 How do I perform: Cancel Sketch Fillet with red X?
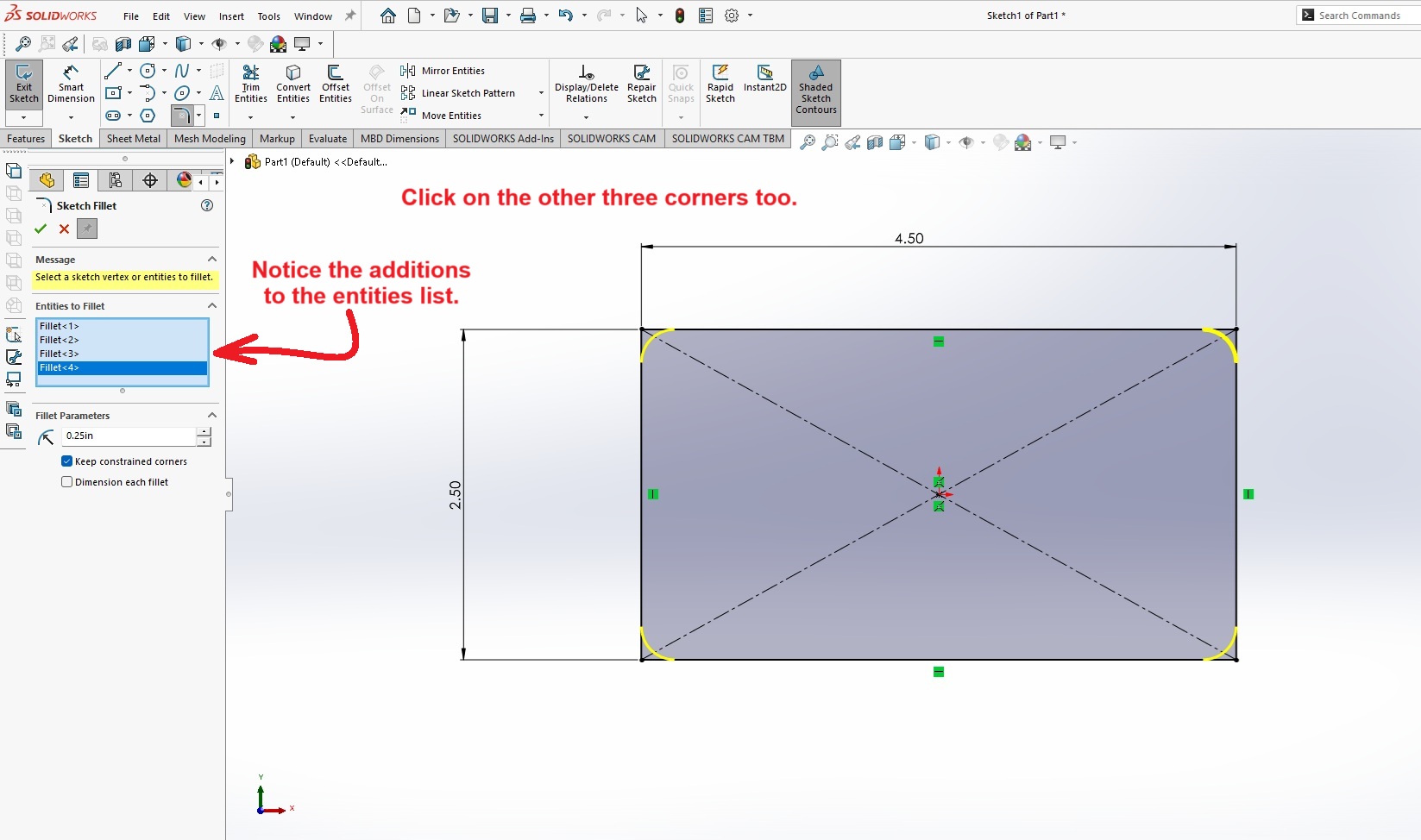click(64, 229)
